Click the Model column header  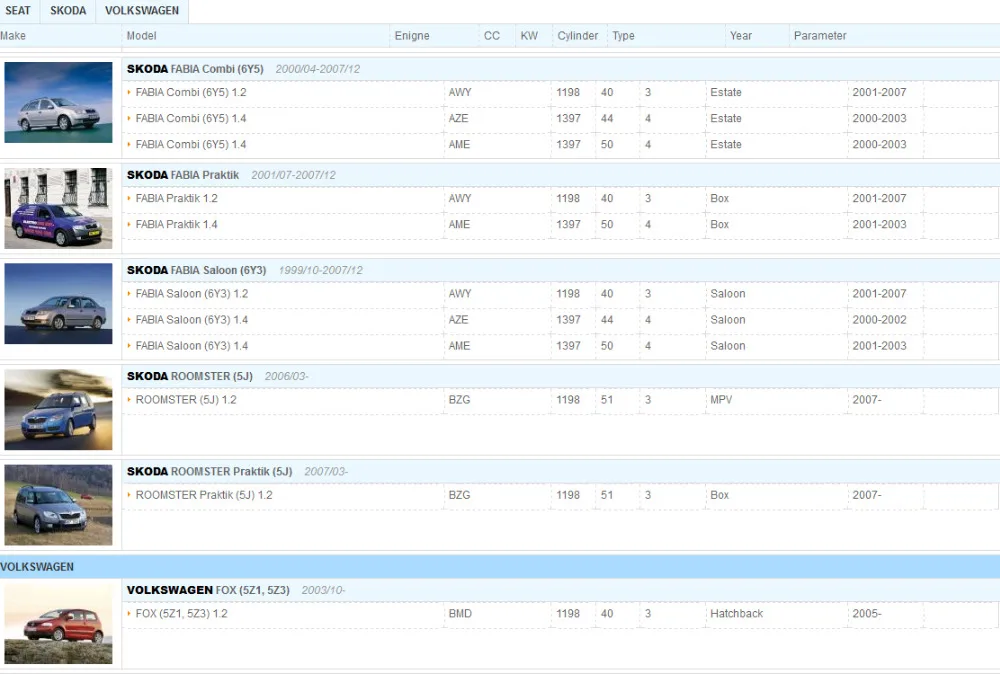pyautogui.click(x=142, y=36)
